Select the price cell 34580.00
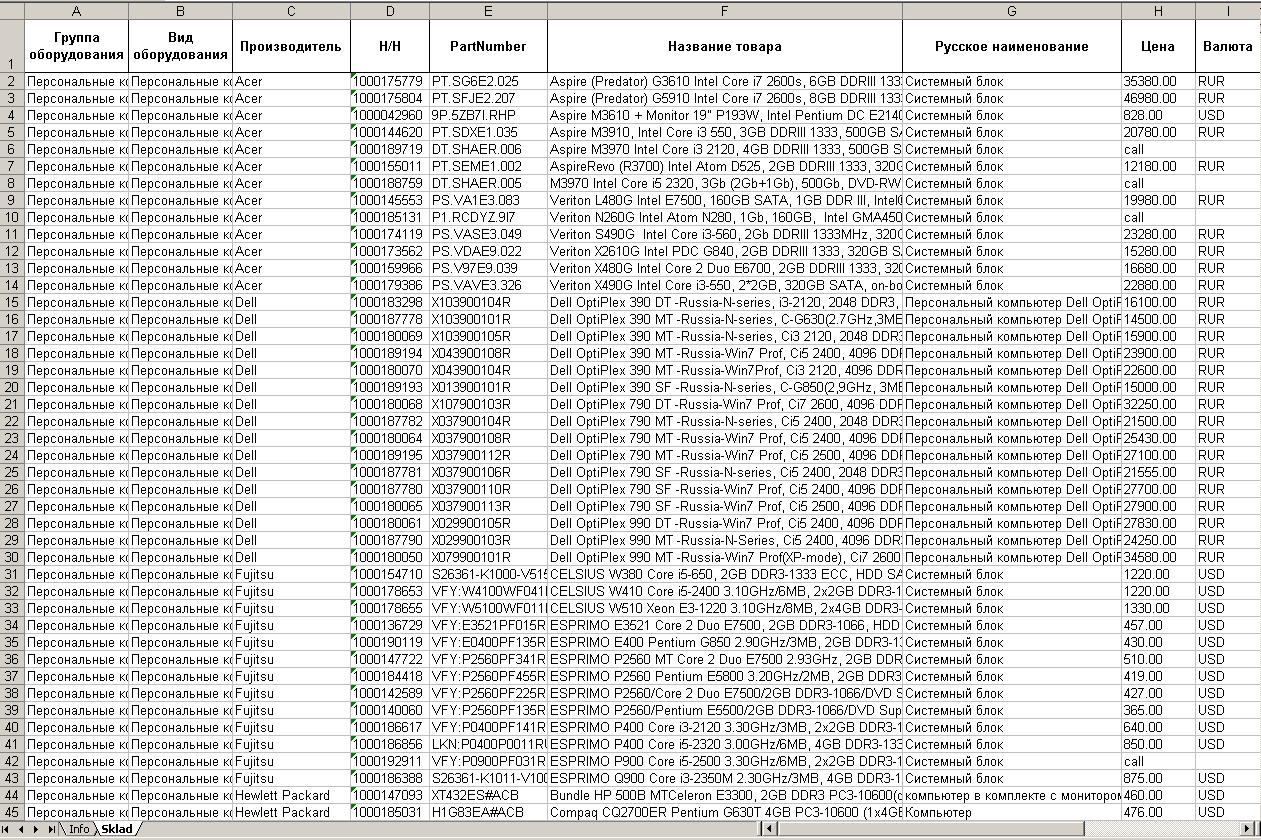Screen dimensions: 1261x840 coord(1158,557)
